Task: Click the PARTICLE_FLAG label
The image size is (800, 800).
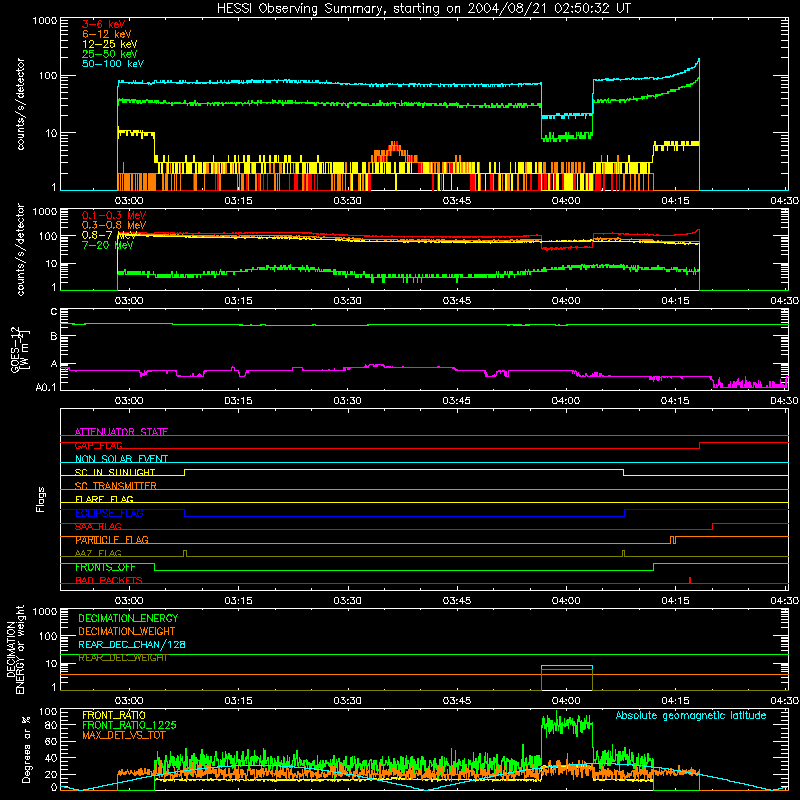Action: point(112,540)
